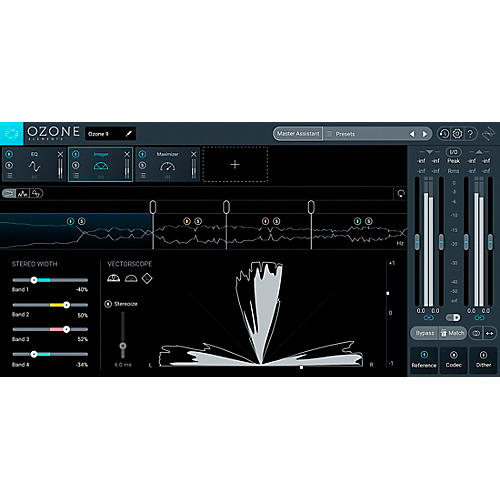This screenshot has width=500, height=500.
Task: Remove the Imager module
Action: pyautogui.click(x=127, y=154)
